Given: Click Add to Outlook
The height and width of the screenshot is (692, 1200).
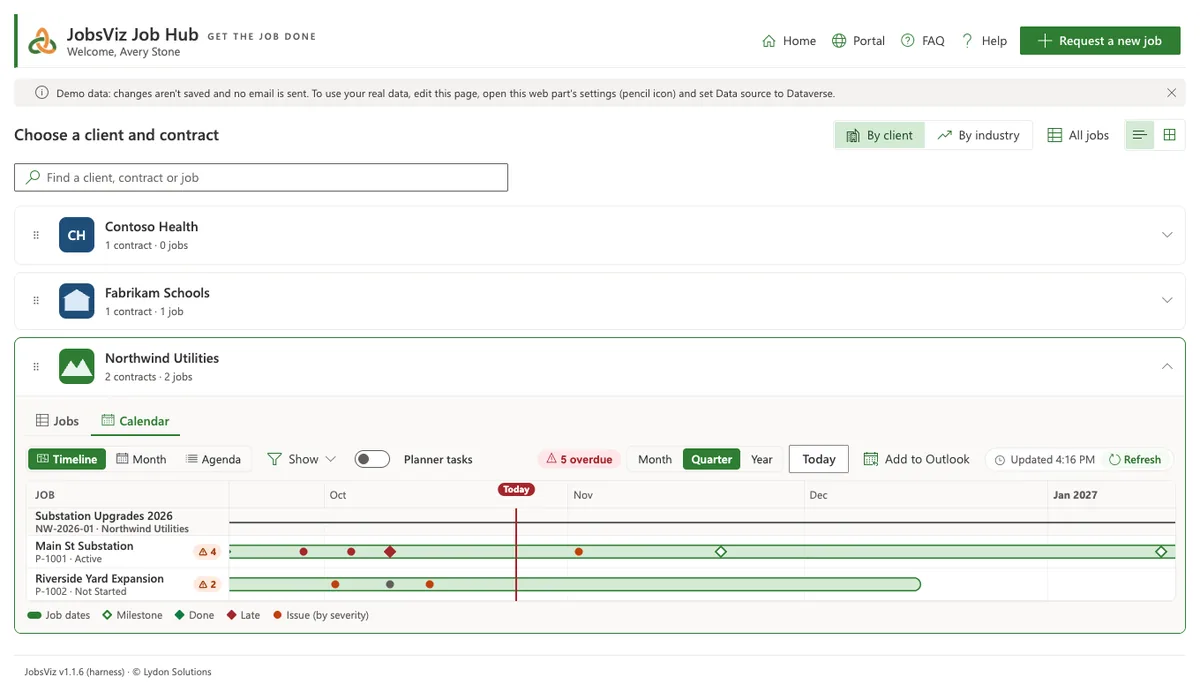Looking at the screenshot, I should pyautogui.click(x=916, y=459).
